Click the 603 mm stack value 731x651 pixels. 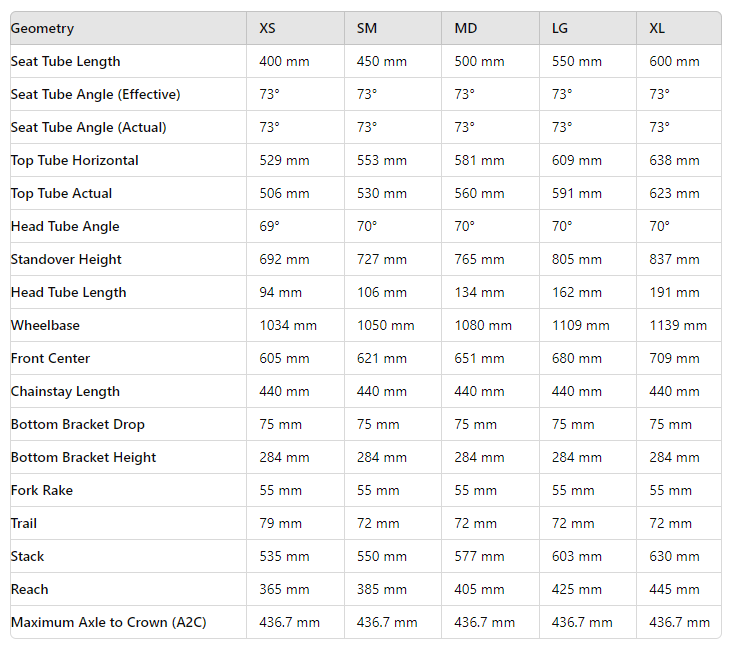click(x=577, y=556)
